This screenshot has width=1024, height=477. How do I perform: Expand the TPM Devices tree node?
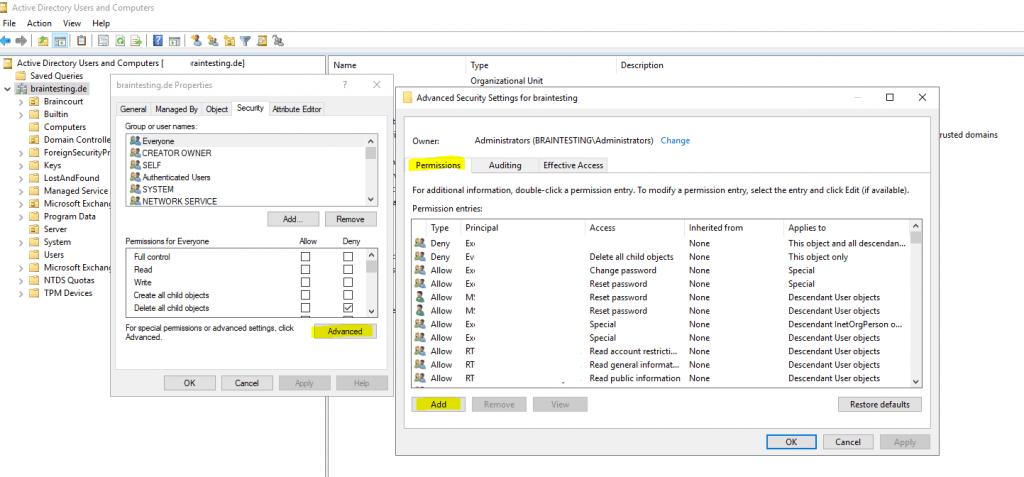tap(20, 293)
